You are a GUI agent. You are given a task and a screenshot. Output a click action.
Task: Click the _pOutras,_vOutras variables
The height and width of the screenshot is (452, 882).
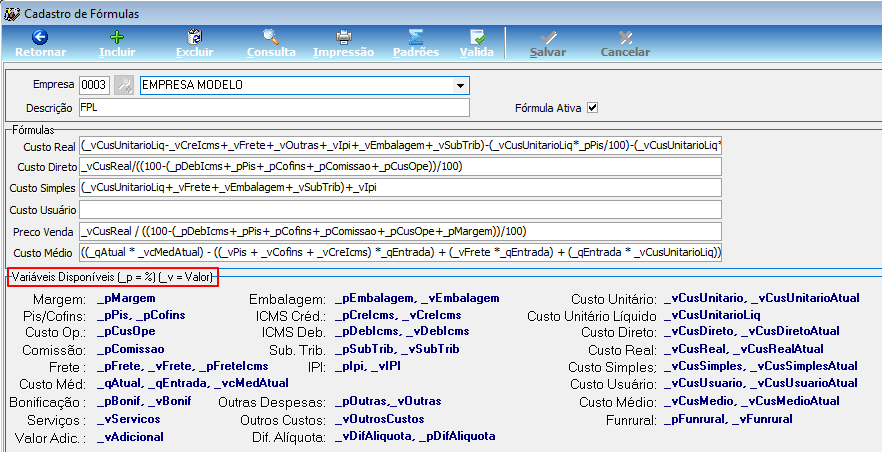coord(388,401)
